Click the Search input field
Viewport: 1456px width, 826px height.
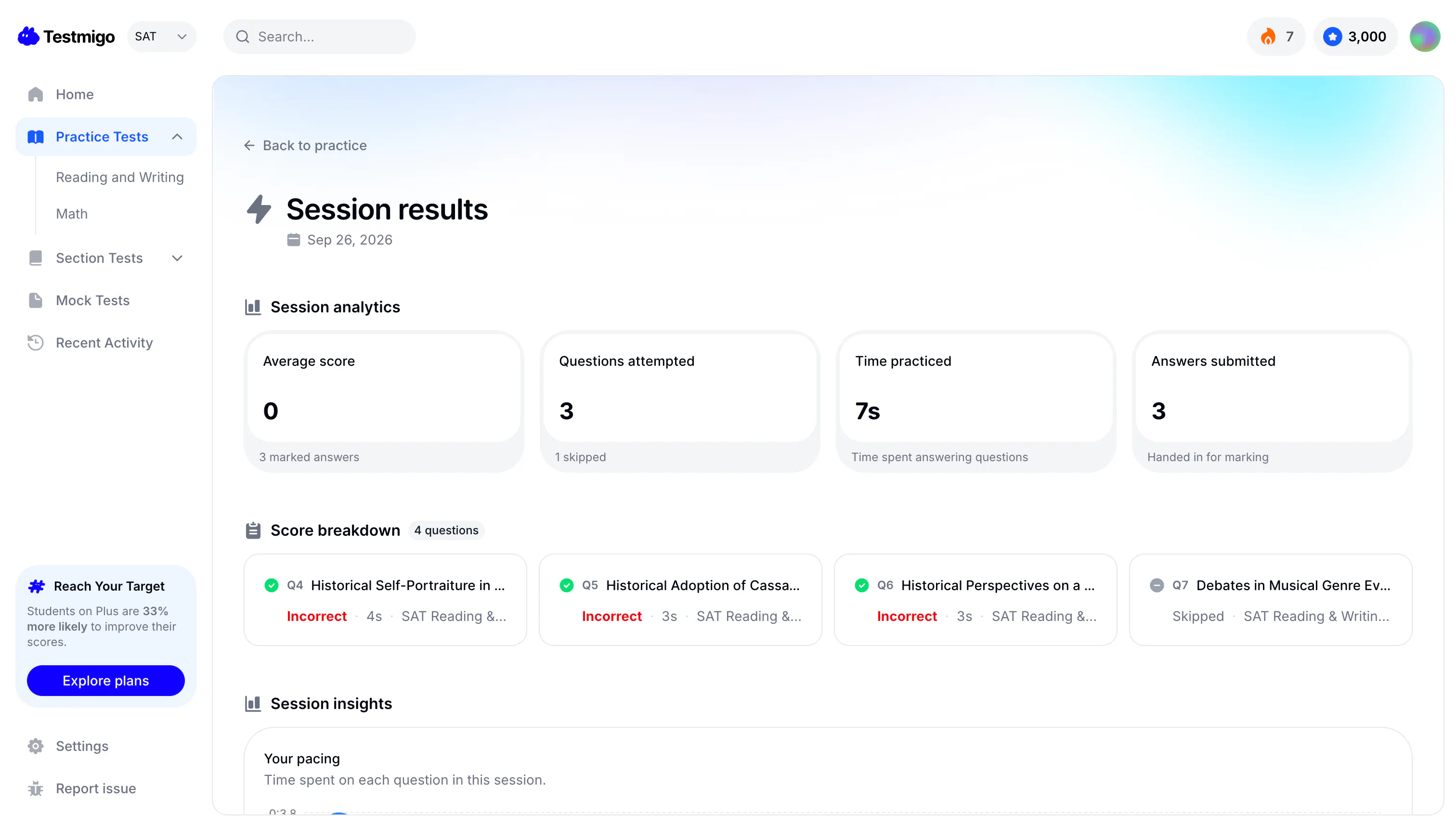tap(319, 36)
